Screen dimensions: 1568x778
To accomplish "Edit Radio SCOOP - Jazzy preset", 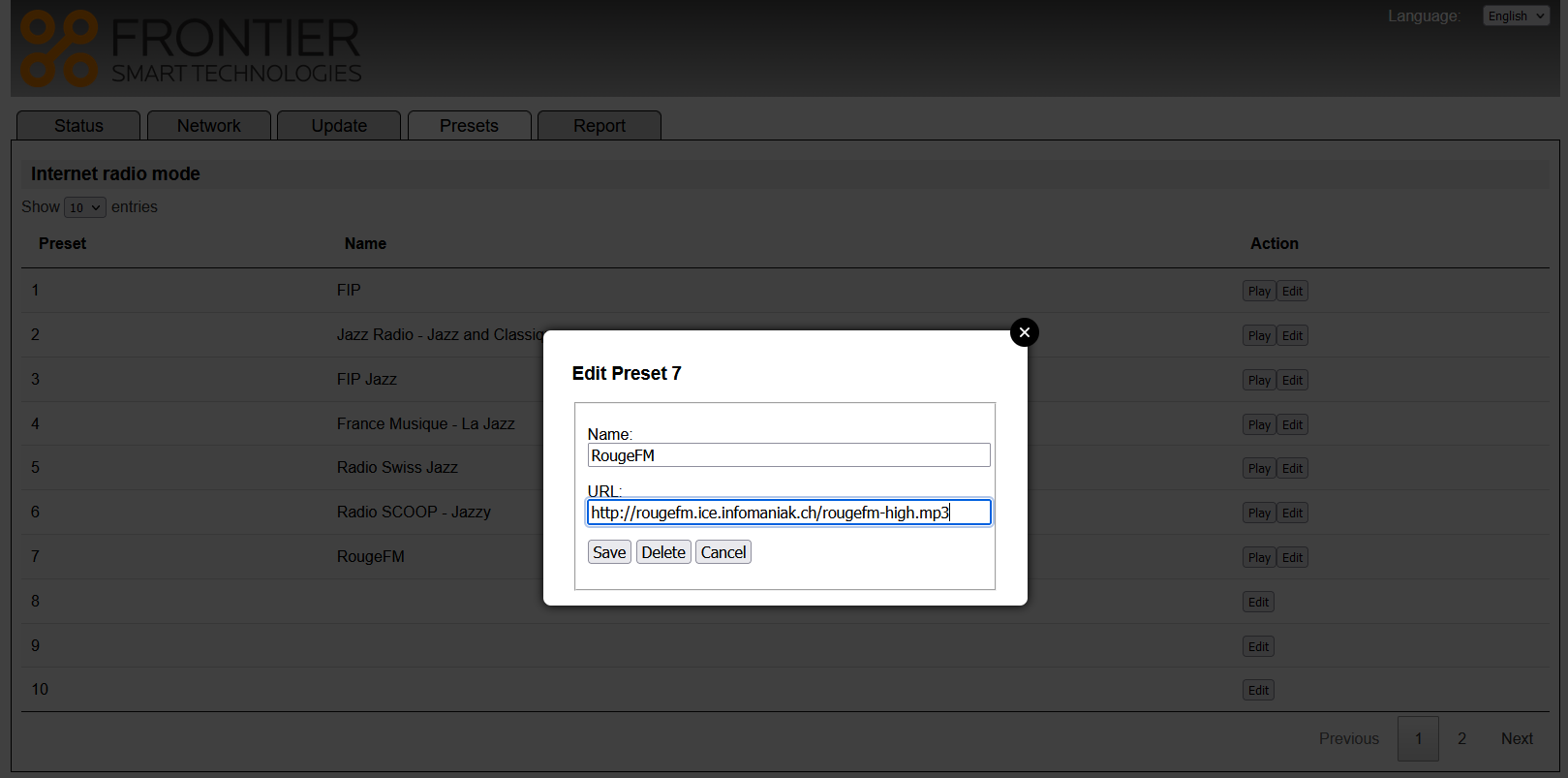I will (x=1293, y=513).
